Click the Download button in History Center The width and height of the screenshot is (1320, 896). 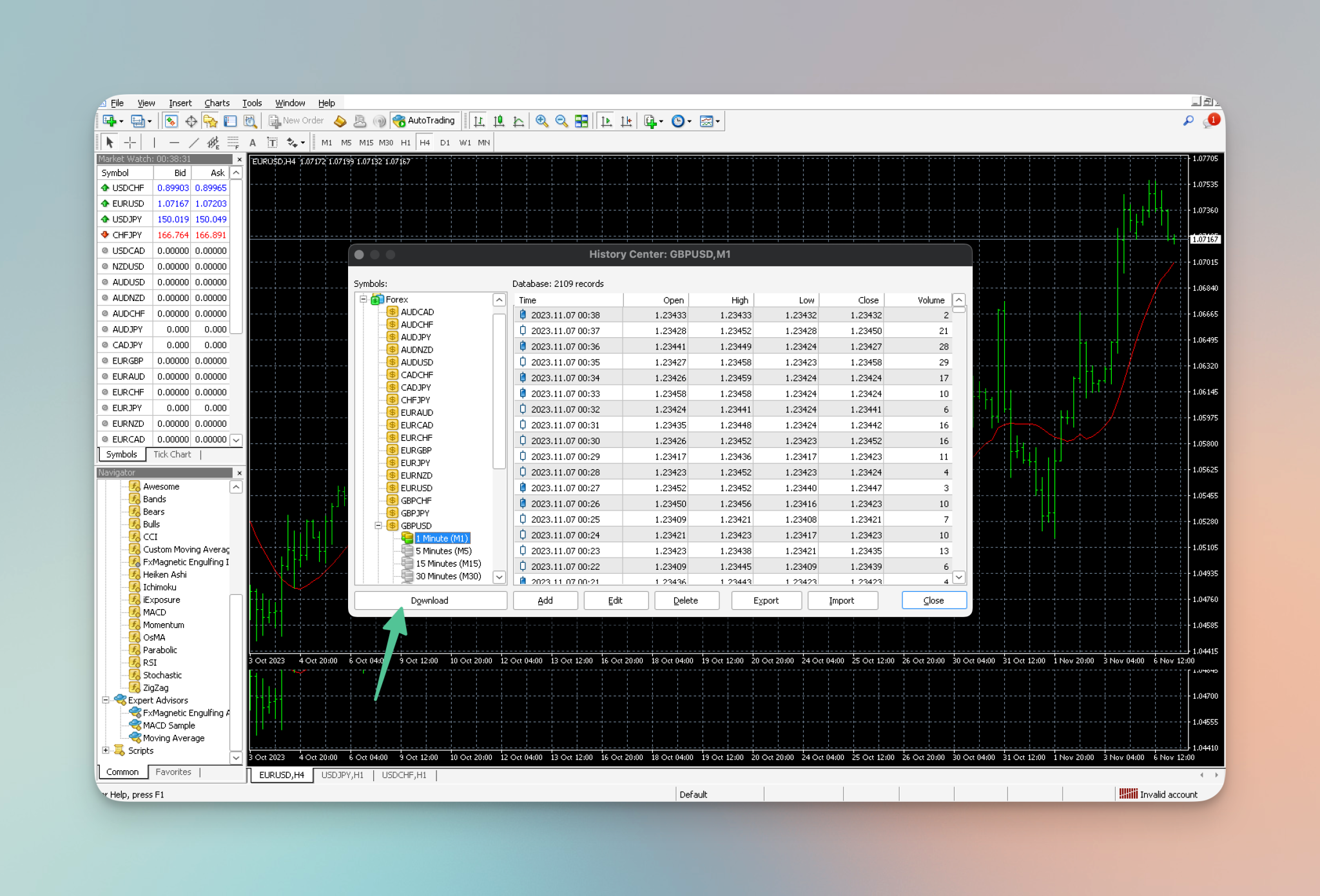pyautogui.click(x=430, y=600)
